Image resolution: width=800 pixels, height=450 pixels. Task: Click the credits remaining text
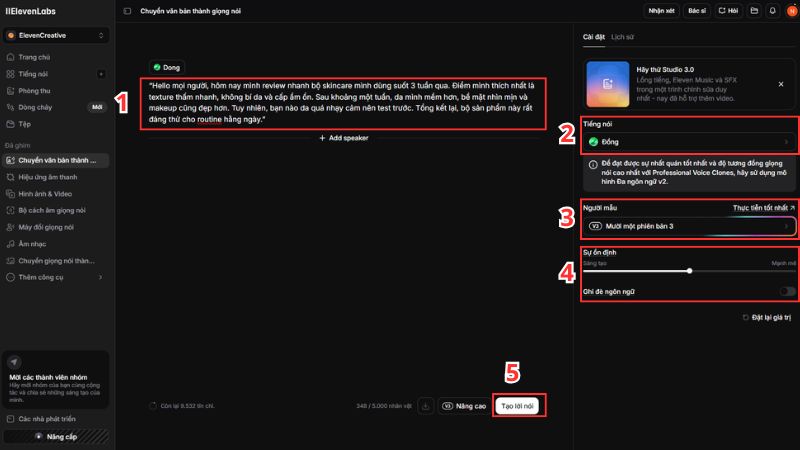coord(187,406)
